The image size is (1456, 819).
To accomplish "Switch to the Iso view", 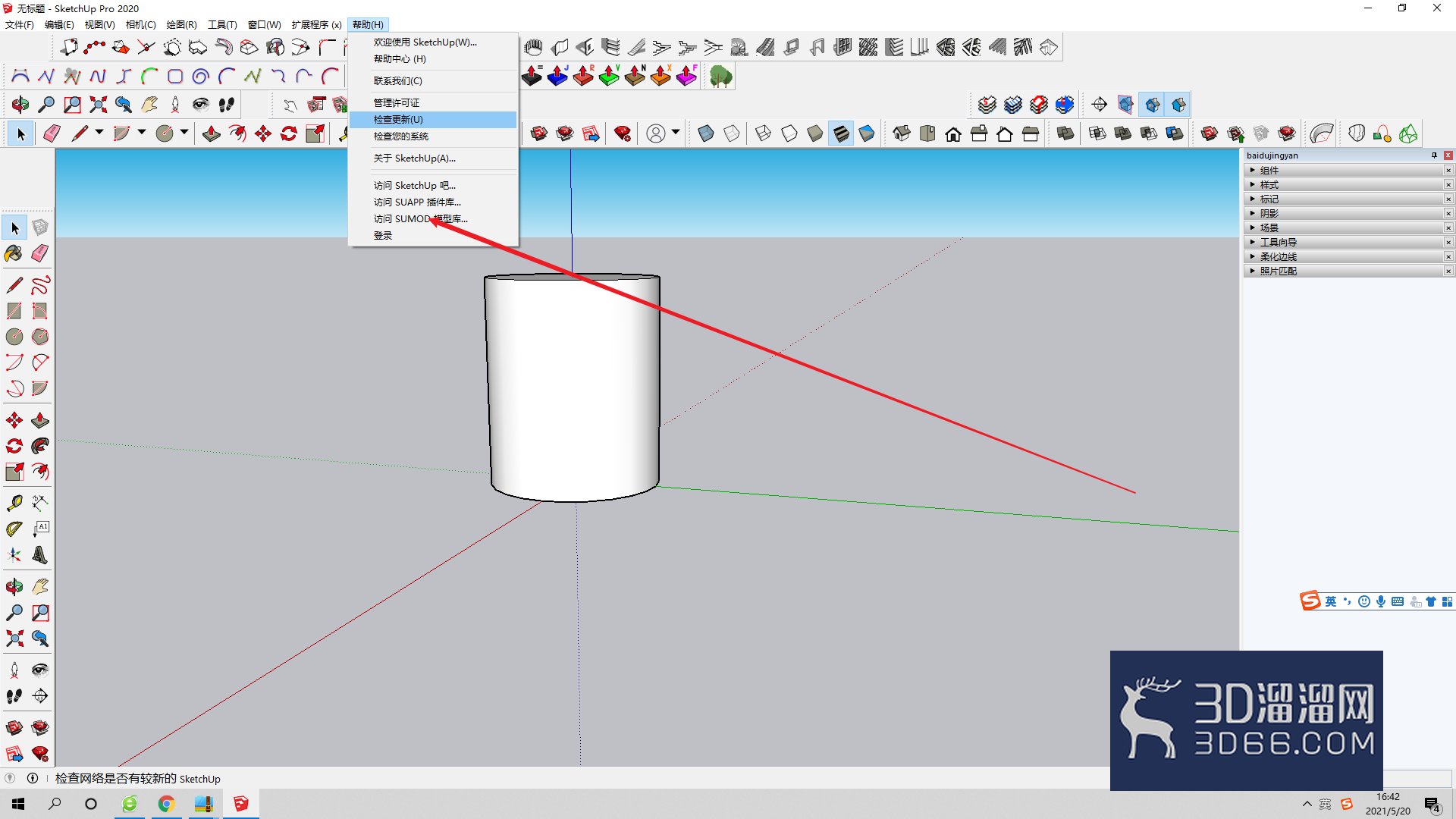I will click(x=902, y=134).
